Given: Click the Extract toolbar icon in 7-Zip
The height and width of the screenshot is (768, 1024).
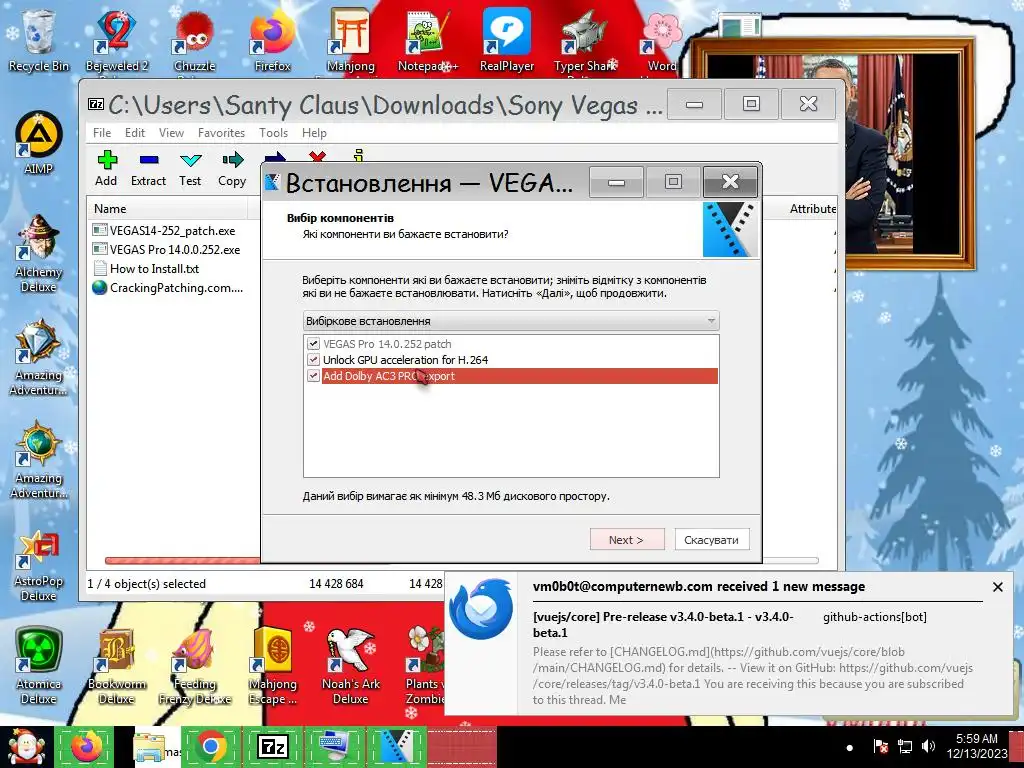Looking at the screenshot, I should [148, 168].
